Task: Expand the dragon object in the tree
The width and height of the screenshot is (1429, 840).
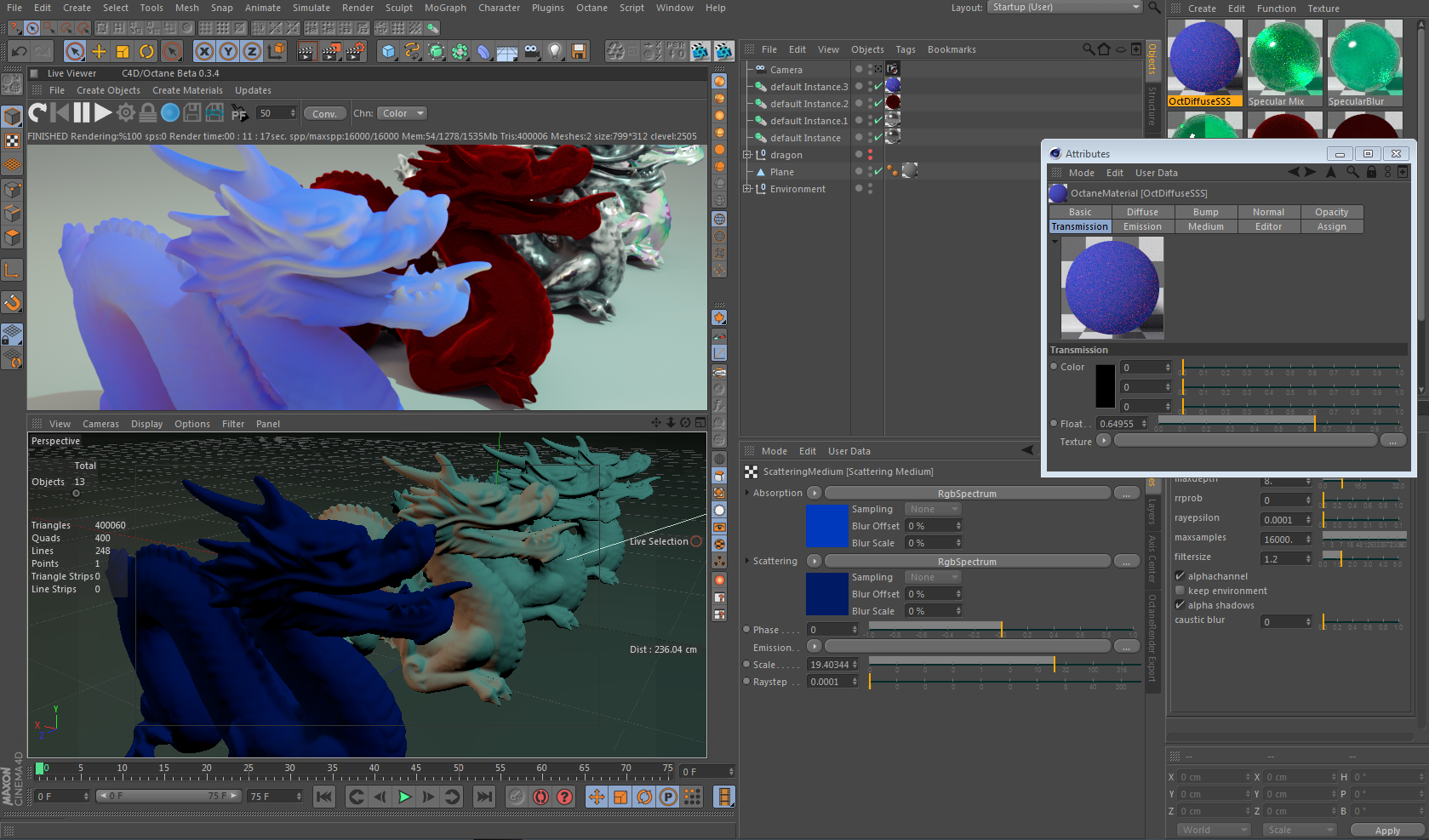Action: (x=747, y=155)
